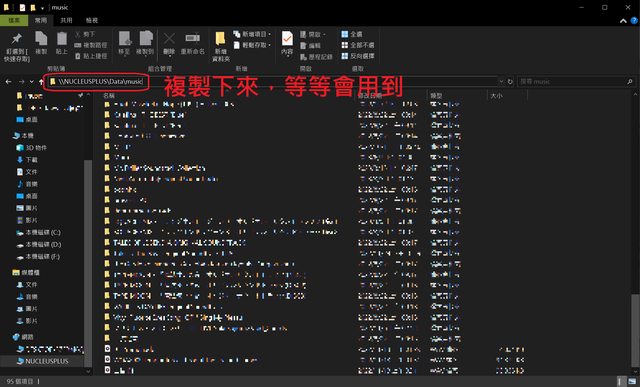Image resolution: width=640 pixels, height=387 pixels.
Task: Click 全選 (Select all)
Action: (x=351, y=34)
